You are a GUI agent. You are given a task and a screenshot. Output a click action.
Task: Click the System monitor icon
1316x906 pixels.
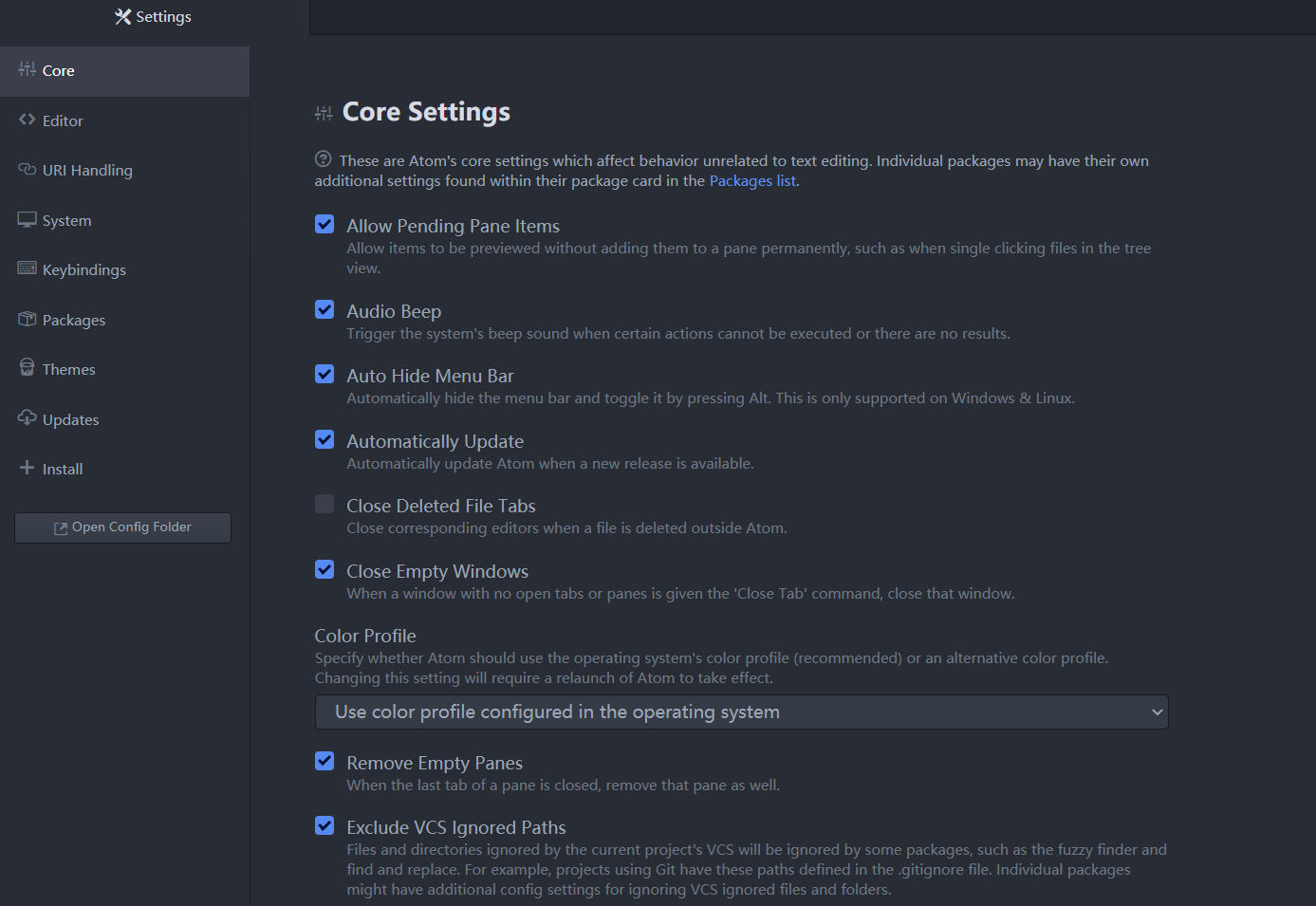tap(27, 219)
